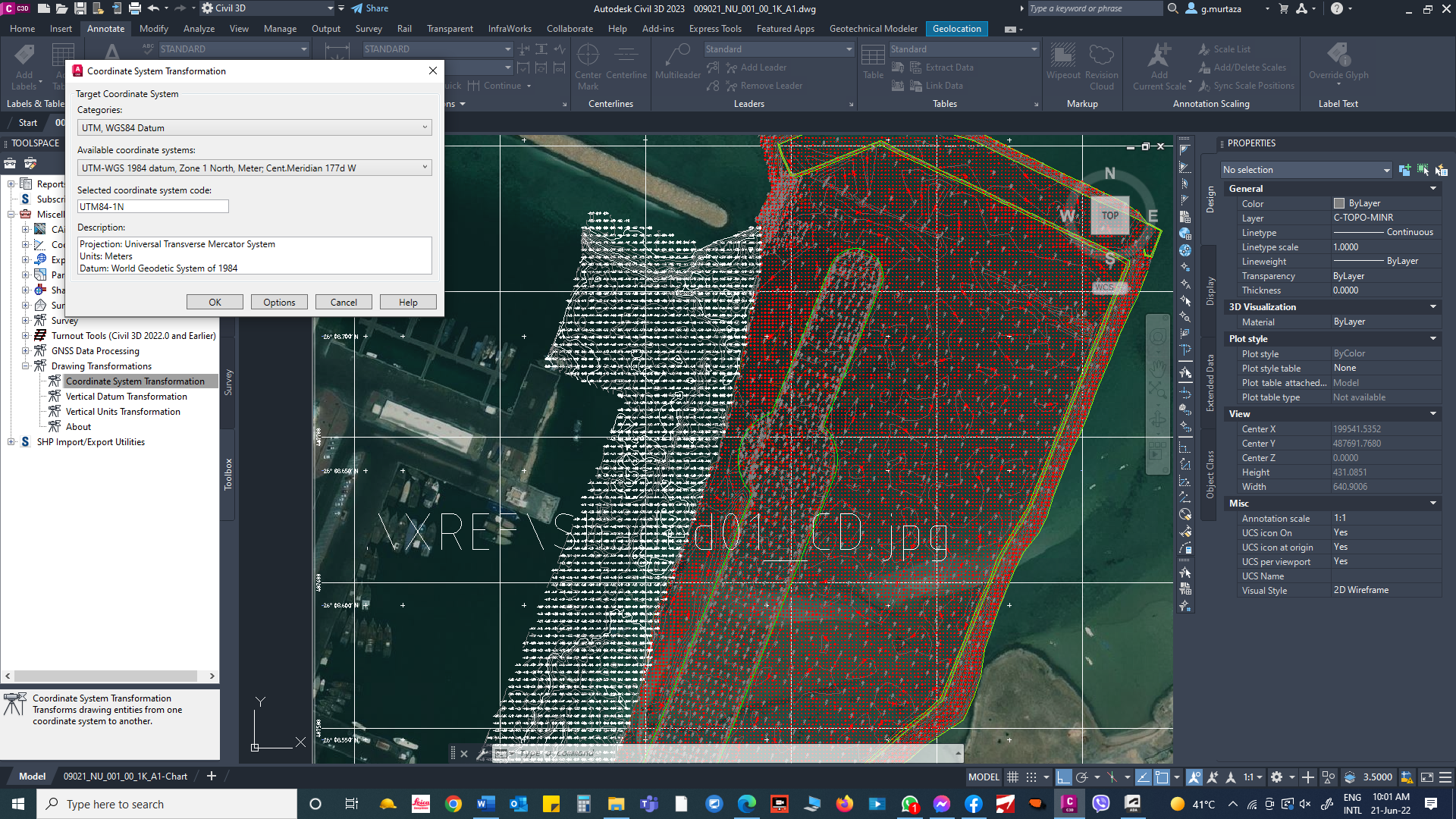Screen dimensions: 1456x819
Task: Select the Vertical Units Transformation tool
Action: (x=122, y=411)
